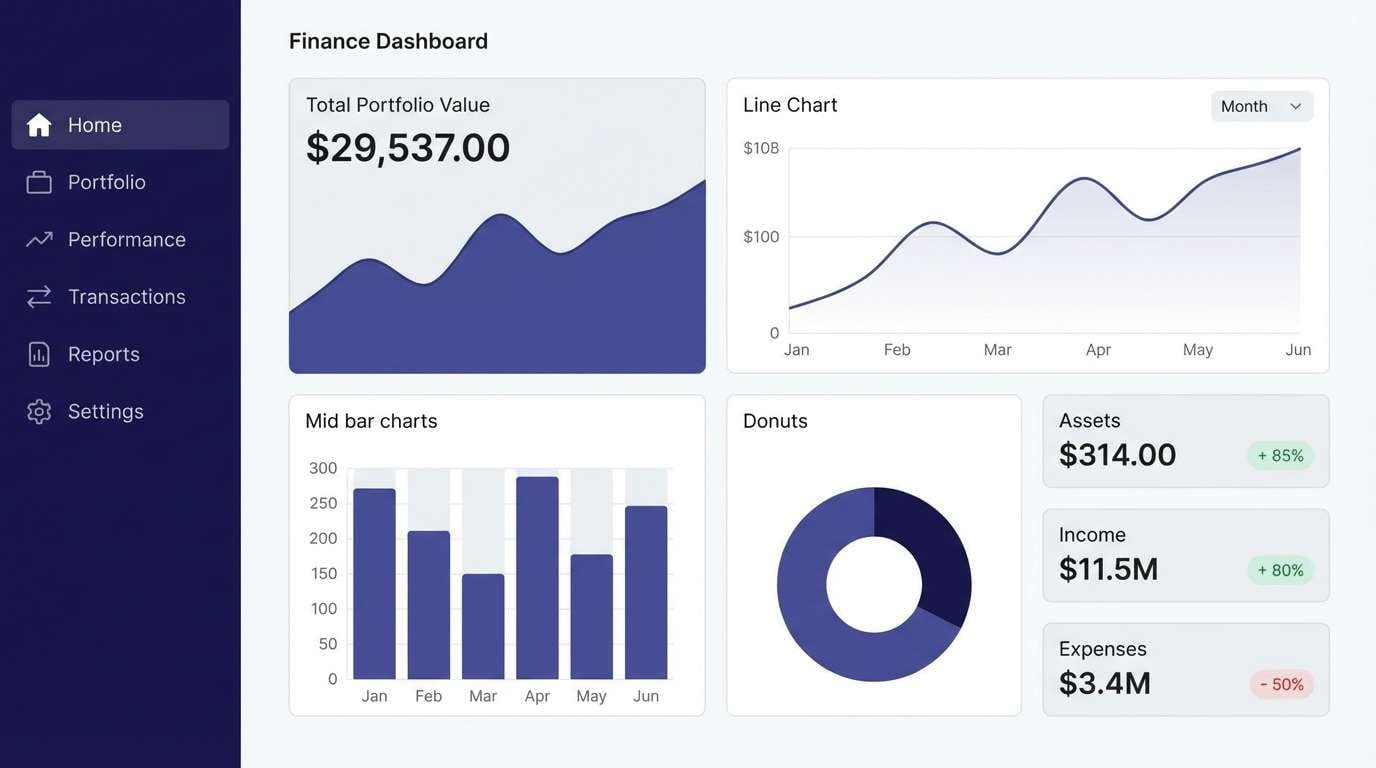This screenshot has width=1376, height=768.
Task: Expand the Line Chart time period selector
Action: point(1262,106)
